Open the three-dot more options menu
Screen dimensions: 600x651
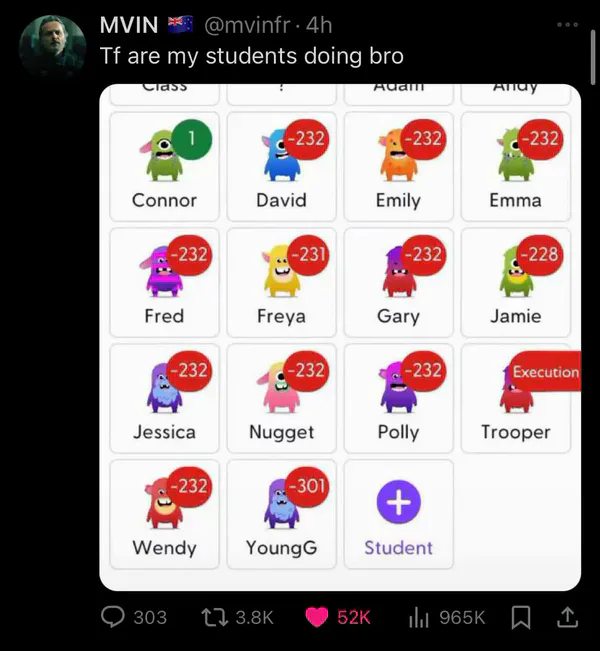click(x=568, y=25)
